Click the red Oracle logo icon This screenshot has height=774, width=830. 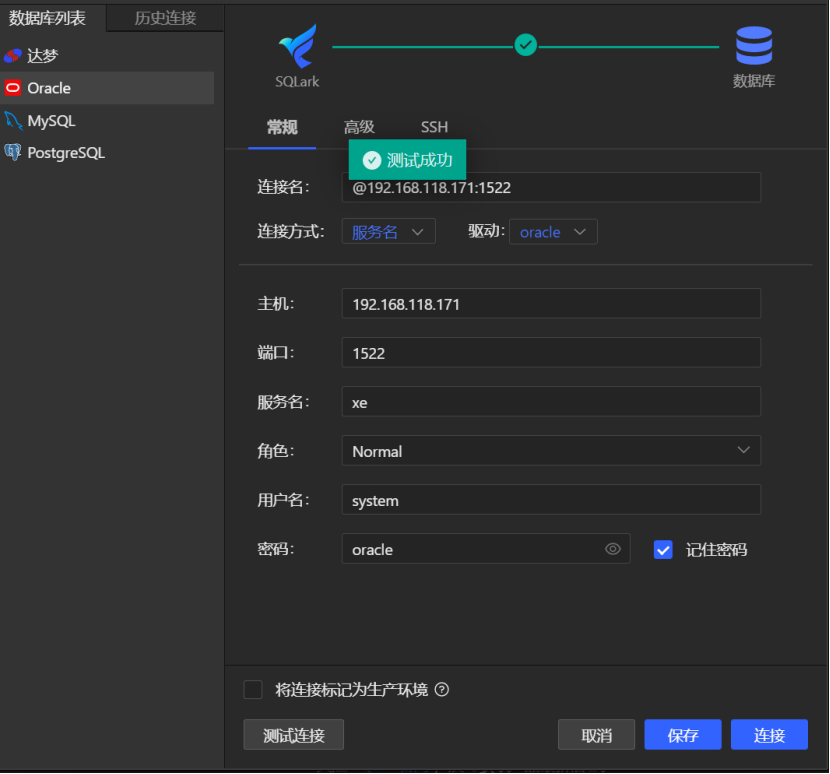pyautogui.click(x=13, y=88)
